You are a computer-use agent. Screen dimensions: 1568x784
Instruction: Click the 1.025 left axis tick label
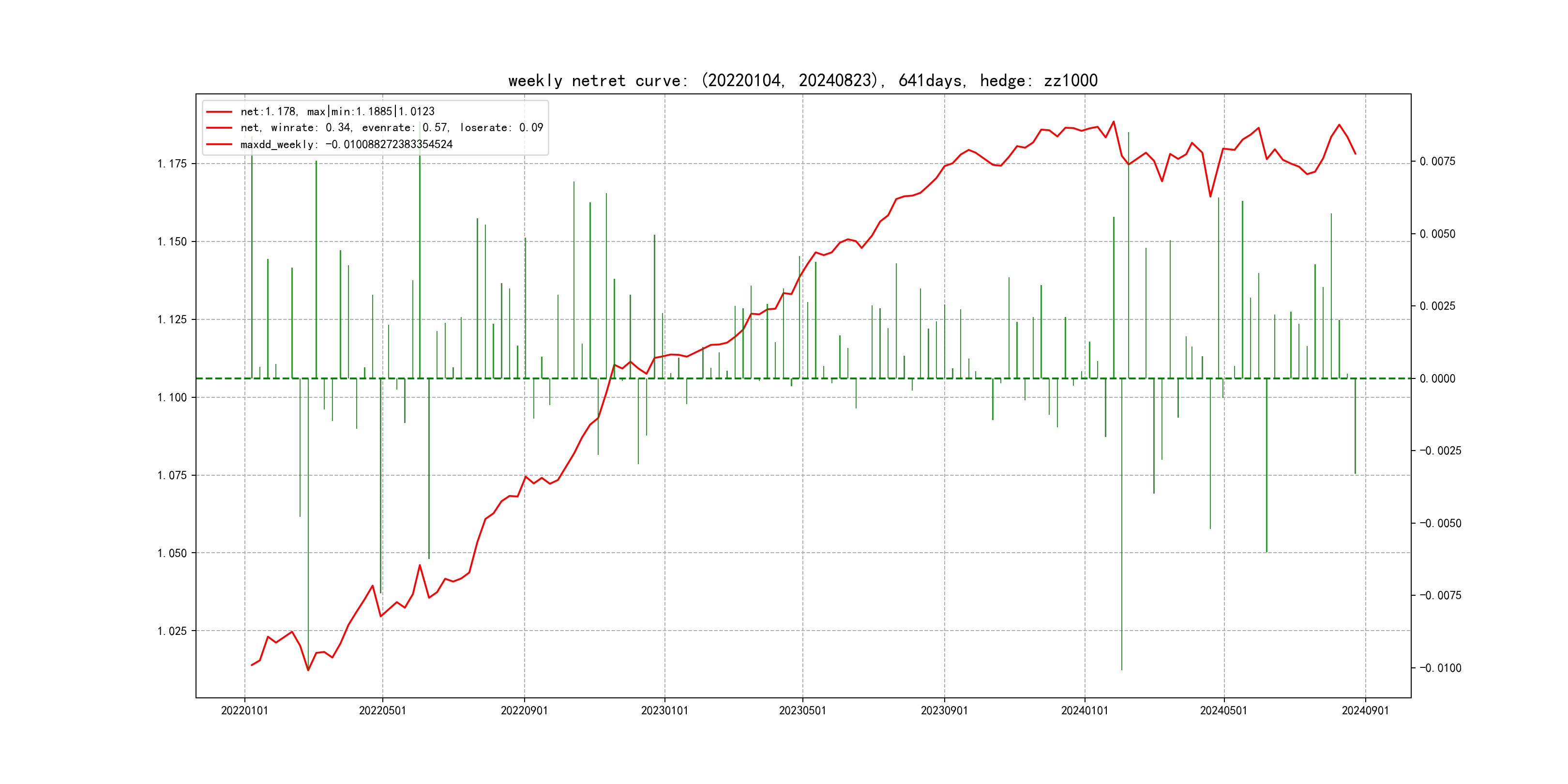[x=172, y=631]
